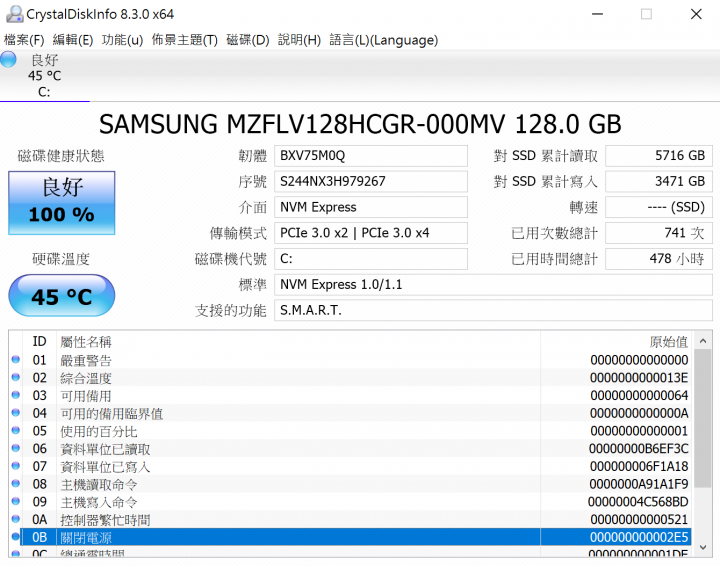This screenshot has height=566, width=720.
Task: Click the scroll down arrow of attribute list
Action: click(x=703, y=547)
